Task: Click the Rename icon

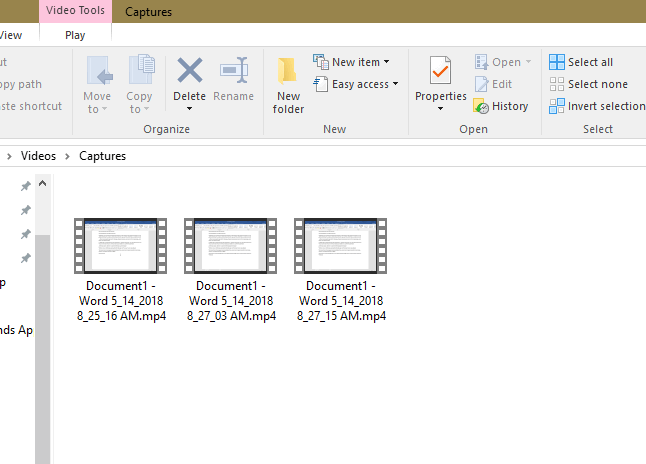Action: click(x=234, y=70)
